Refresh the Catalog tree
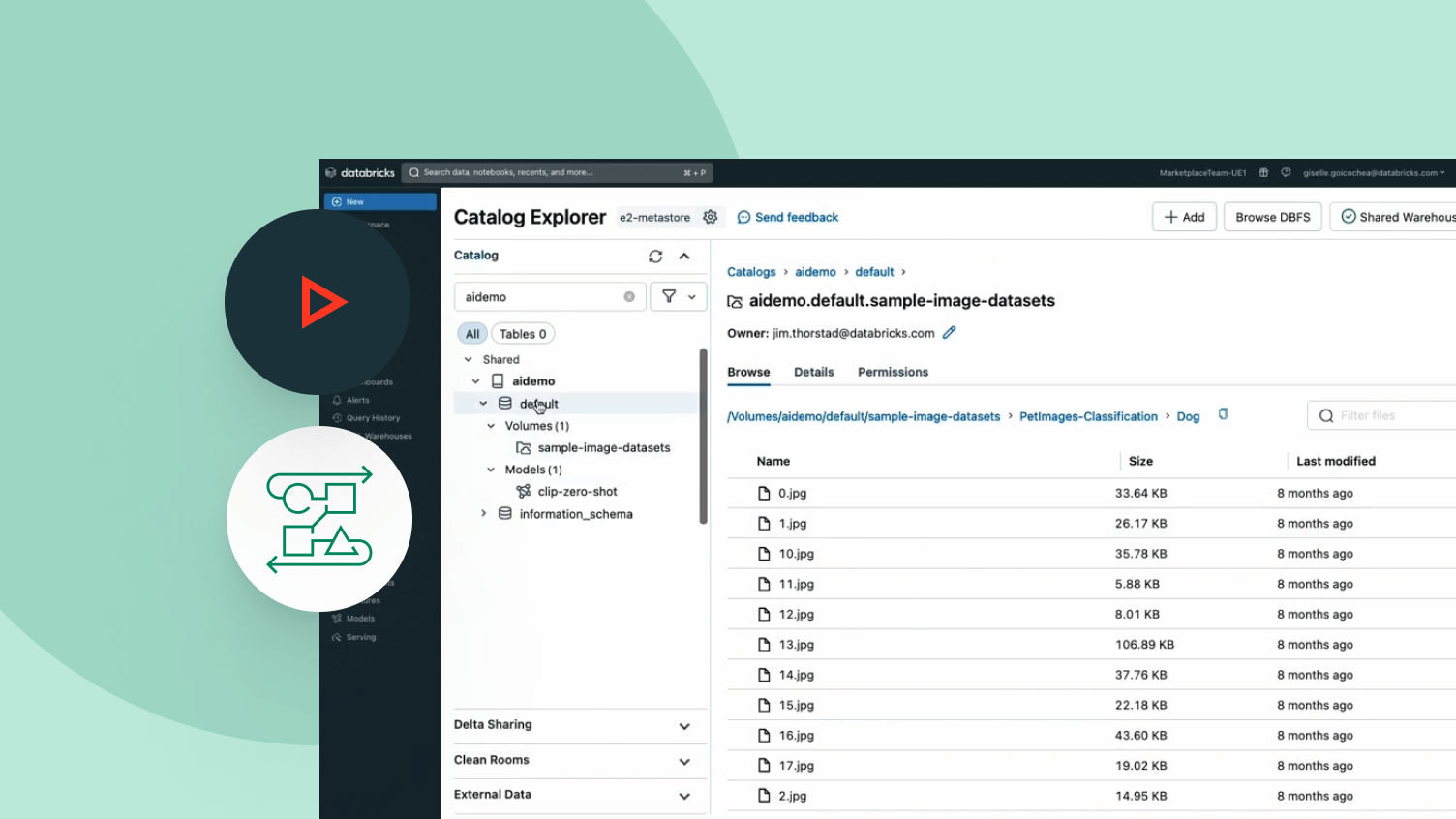Image resolution: width=1456 pixels, height=819 pixels. point(655,257)
